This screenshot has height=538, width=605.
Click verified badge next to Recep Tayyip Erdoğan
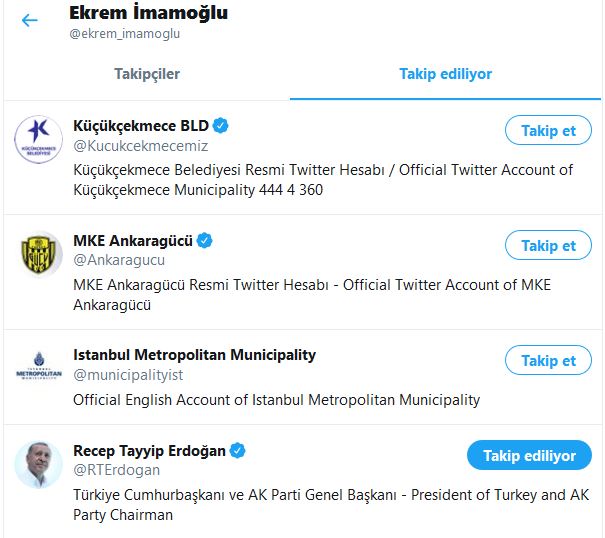(237, 450)
